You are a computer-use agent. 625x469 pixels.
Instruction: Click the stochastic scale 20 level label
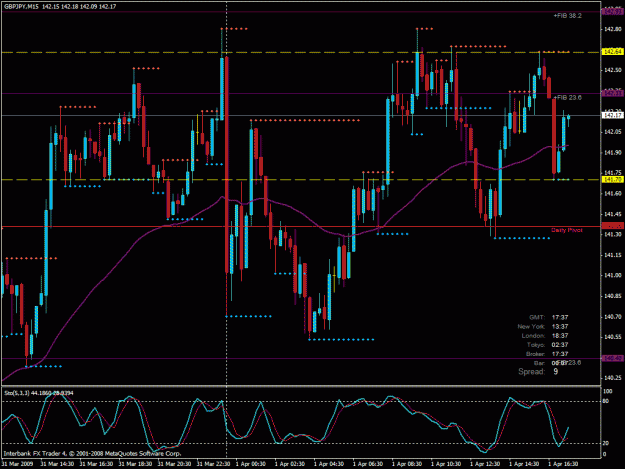pos(606,443)
